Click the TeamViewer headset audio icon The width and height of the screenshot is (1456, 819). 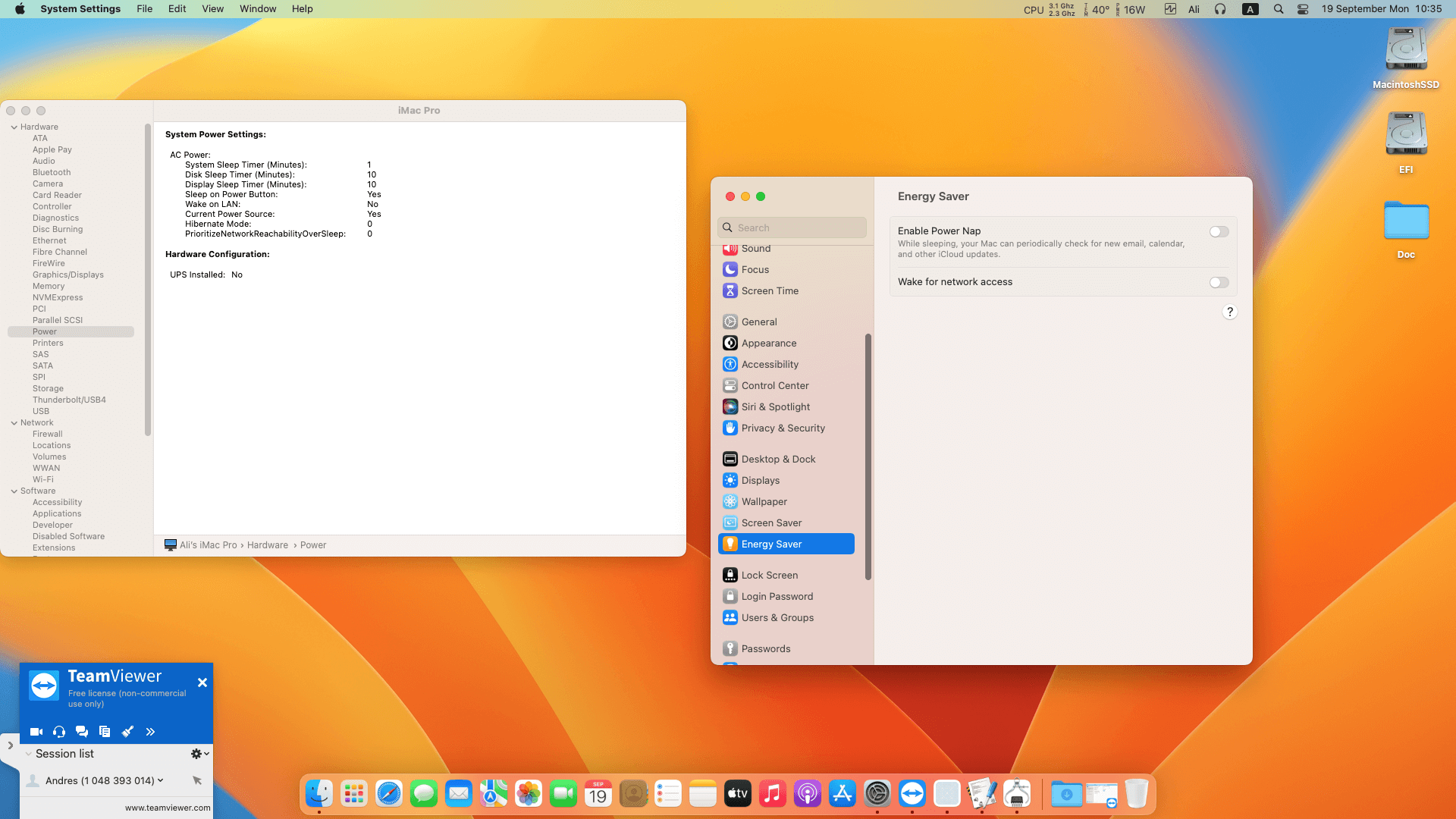click(x=59, y=732)
